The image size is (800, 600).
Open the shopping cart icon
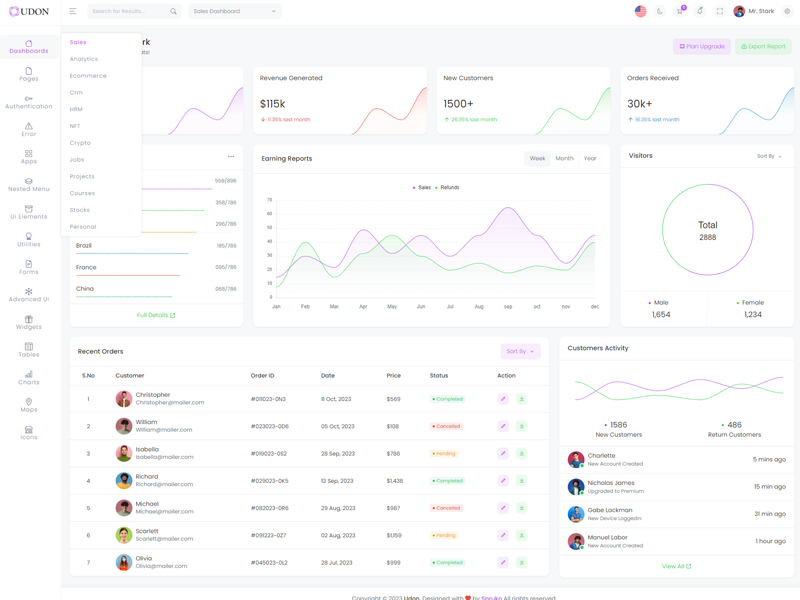click(x=680, y=11)
